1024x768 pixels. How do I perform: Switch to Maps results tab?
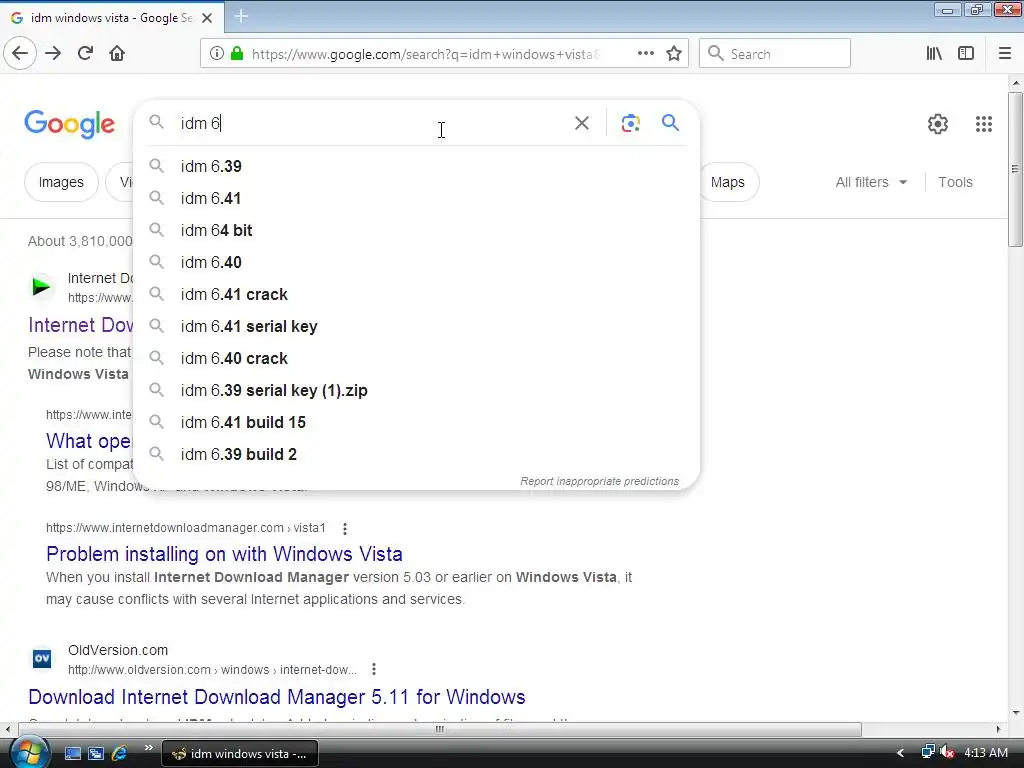pos(728,182)
